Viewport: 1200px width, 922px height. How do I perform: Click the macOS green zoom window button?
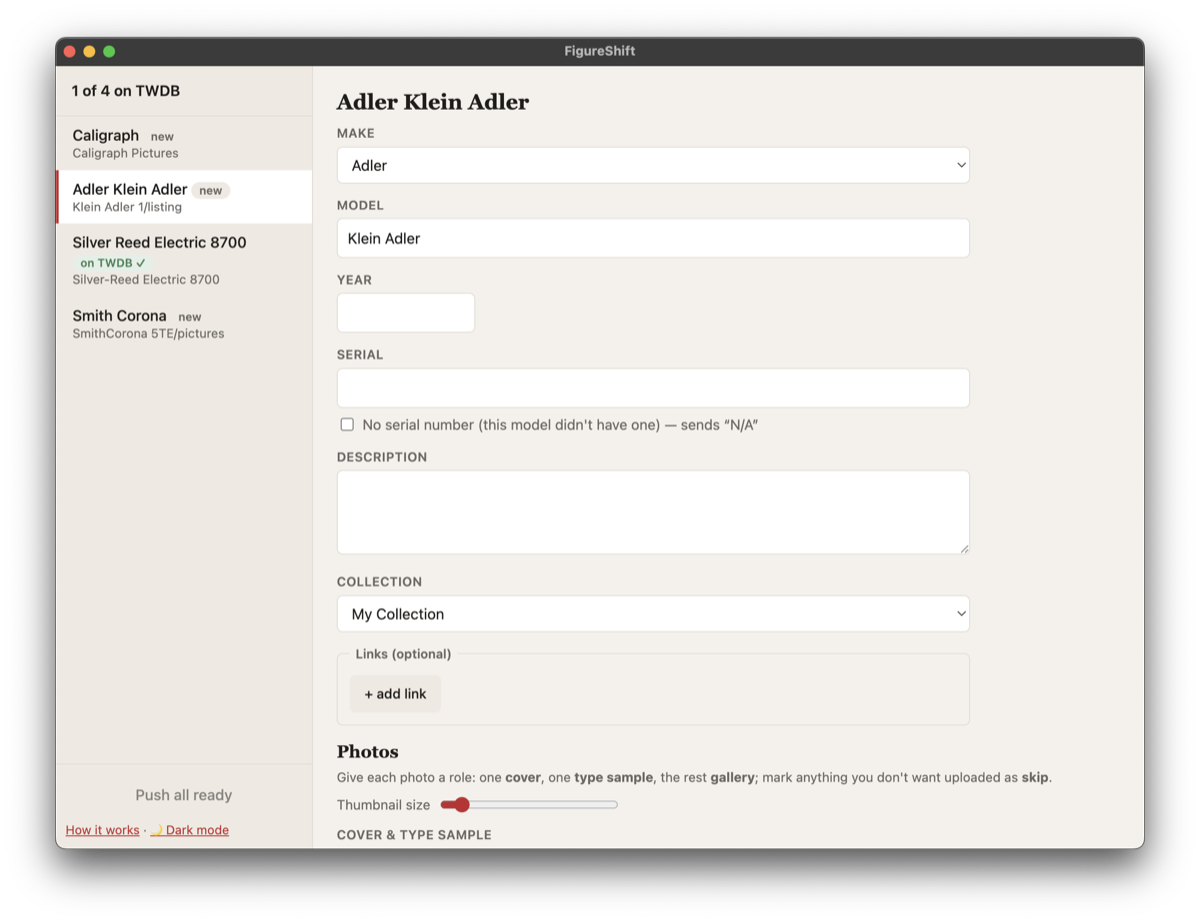point(109,51)
